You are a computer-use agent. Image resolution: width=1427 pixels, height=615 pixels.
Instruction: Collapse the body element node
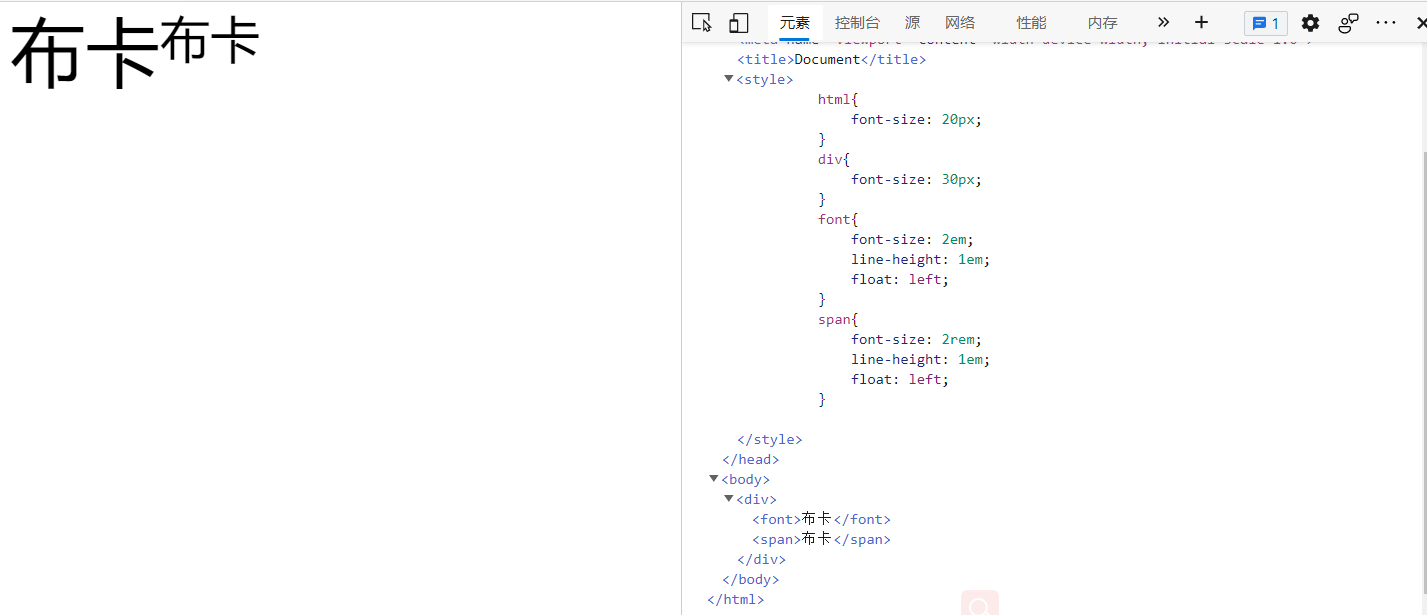[713, 479]
